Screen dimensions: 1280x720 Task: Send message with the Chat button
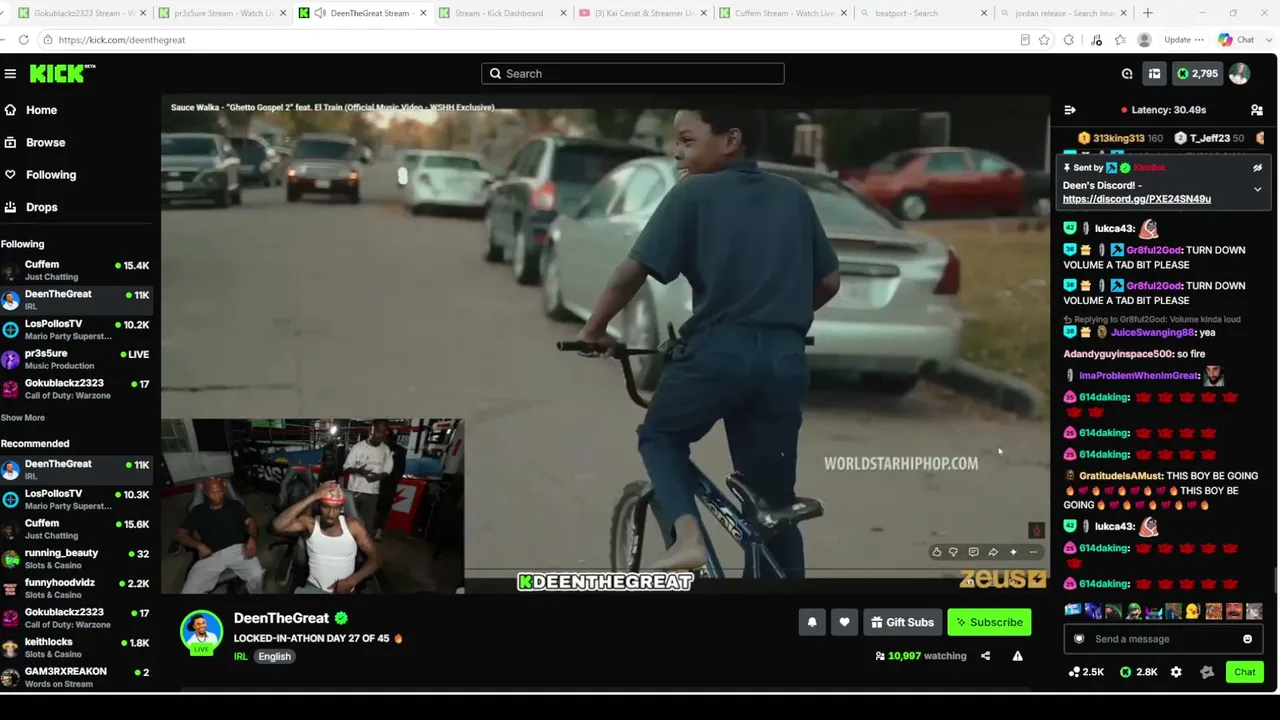(x=1245, y=672)
